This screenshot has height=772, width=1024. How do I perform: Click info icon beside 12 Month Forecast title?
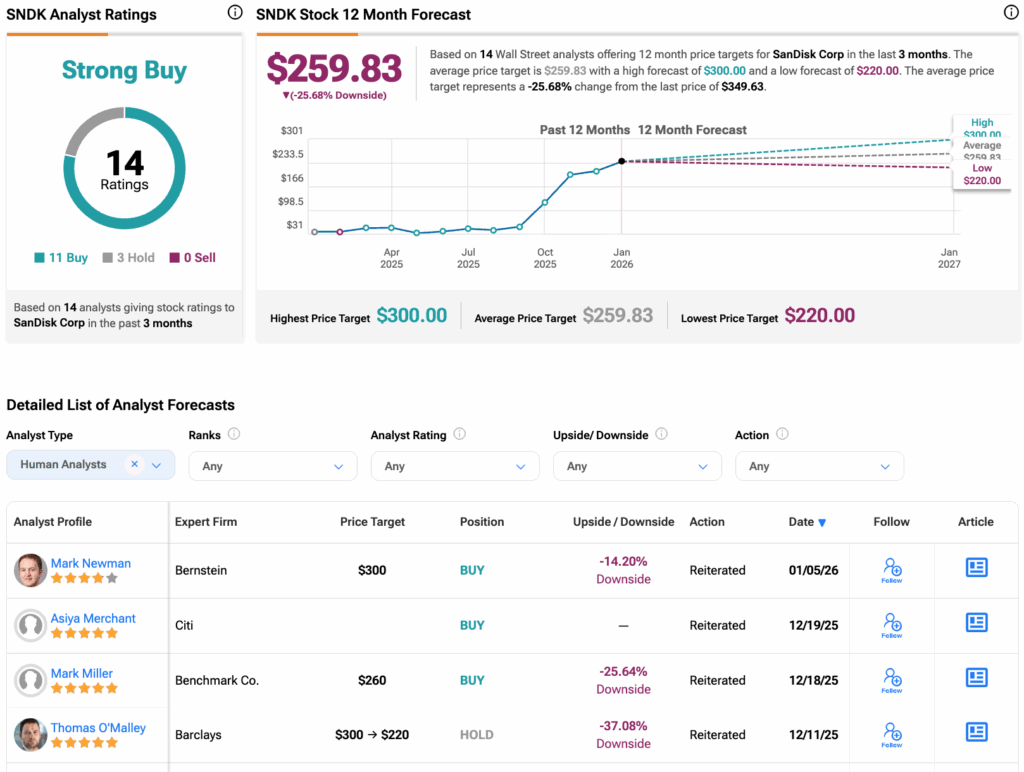(x=1011, y=13)
